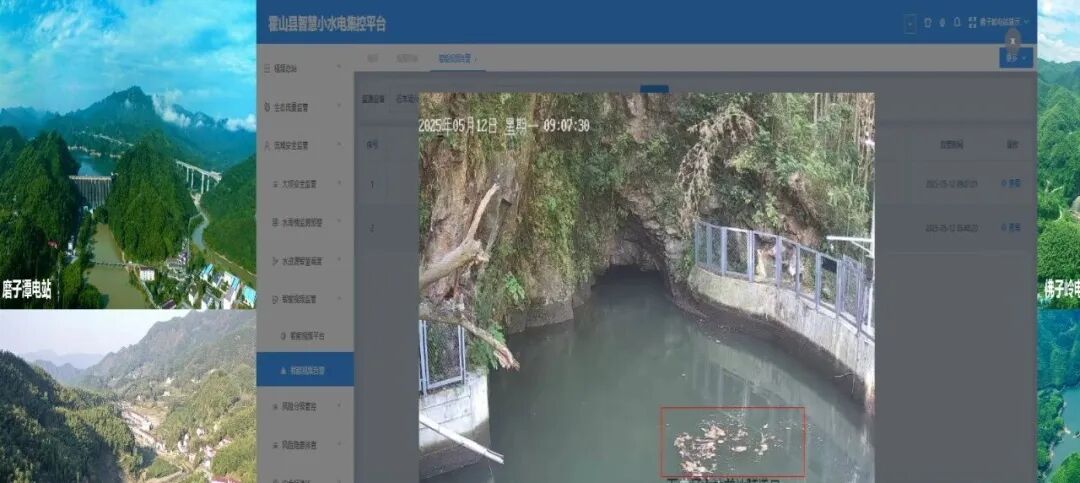Click the circular X close button at top right

pyautogui.click(x=1012, y=40)
